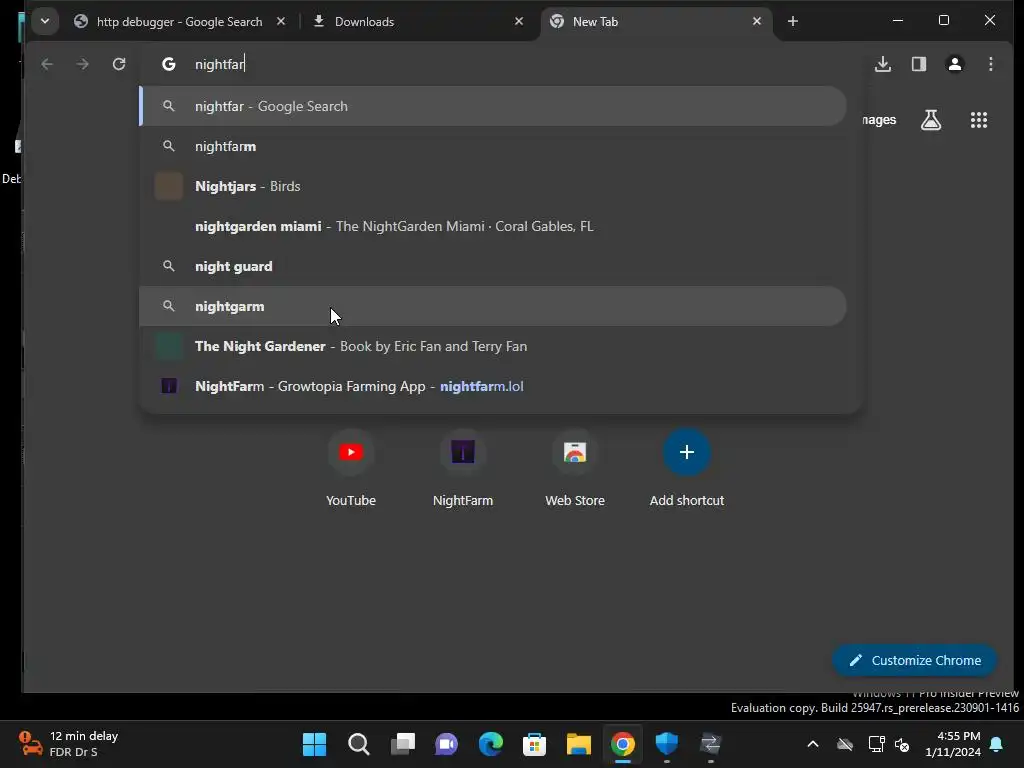Select the New Tab tab
The height and width of the screenshot is (768, 1024).
656,22
